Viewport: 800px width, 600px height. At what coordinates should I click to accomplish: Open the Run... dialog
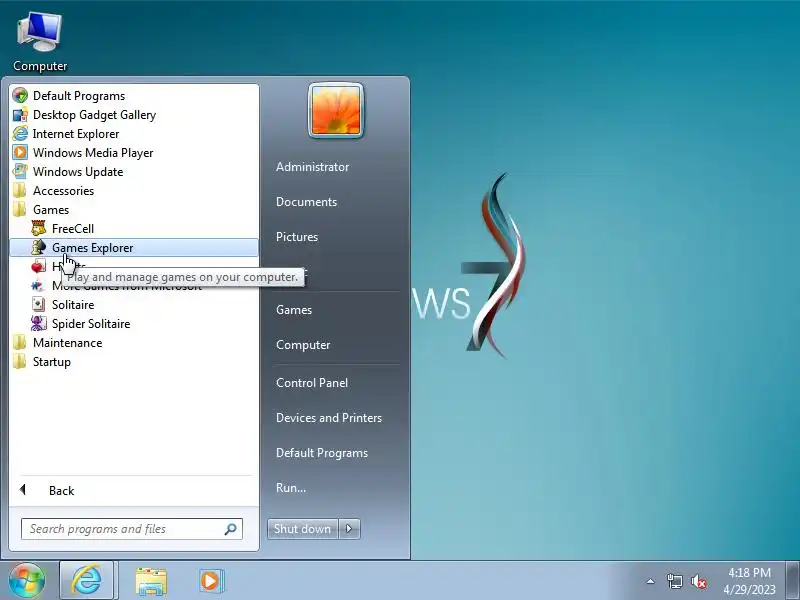(x=291, y=488)
